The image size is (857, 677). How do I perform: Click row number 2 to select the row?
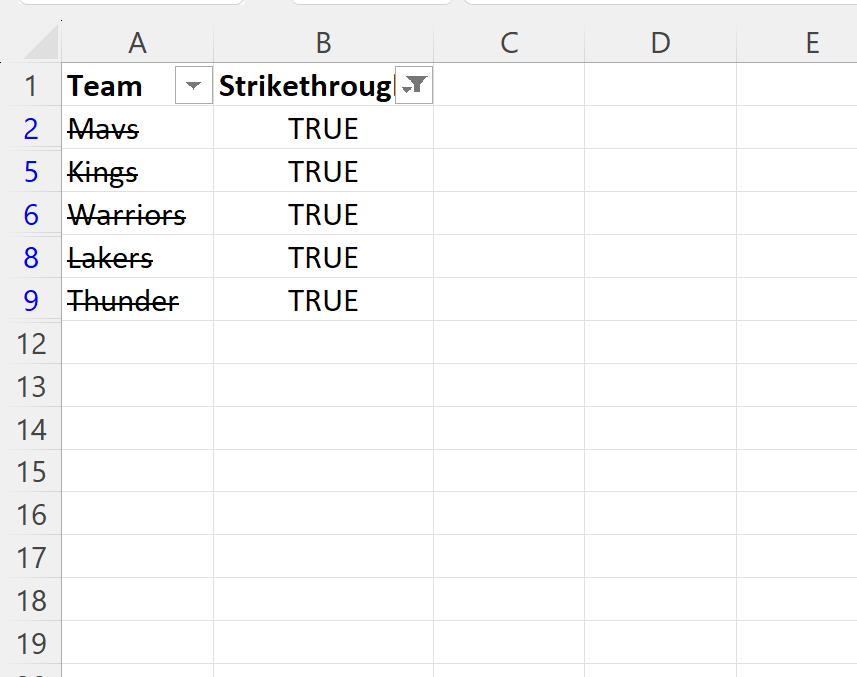pos(32,128)
